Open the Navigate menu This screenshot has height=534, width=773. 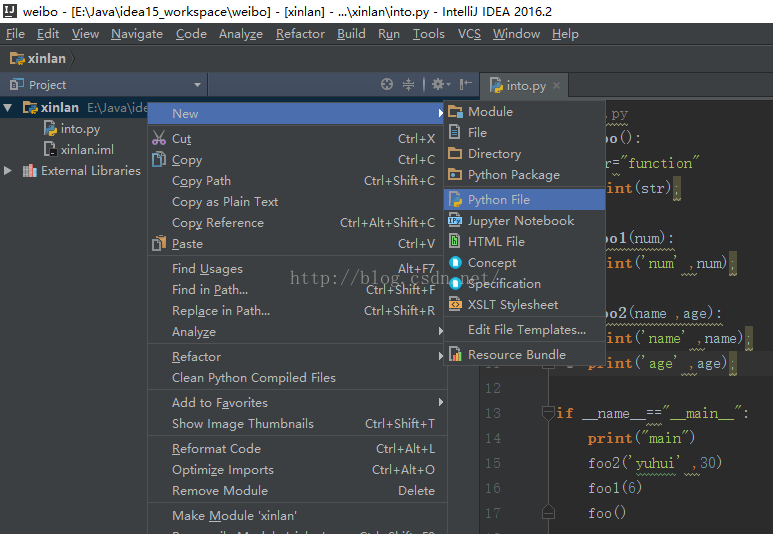tap(137, 34)
